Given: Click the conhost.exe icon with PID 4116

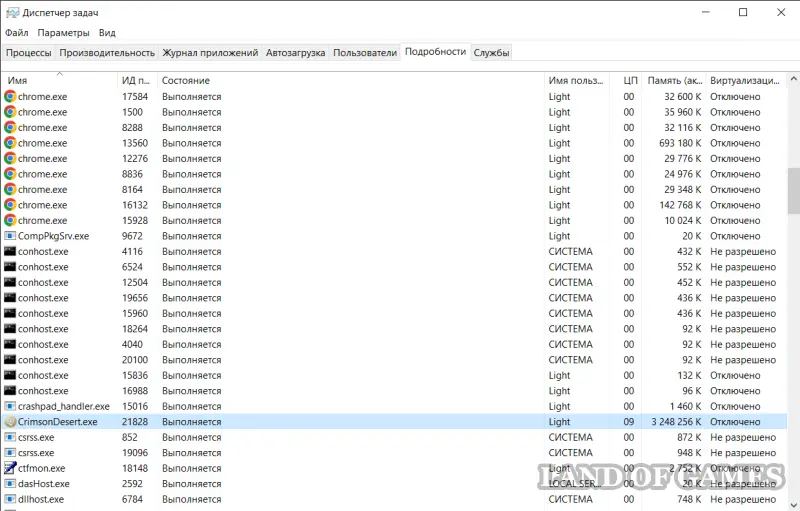Looking at the screenshot, I should point(10,252).
